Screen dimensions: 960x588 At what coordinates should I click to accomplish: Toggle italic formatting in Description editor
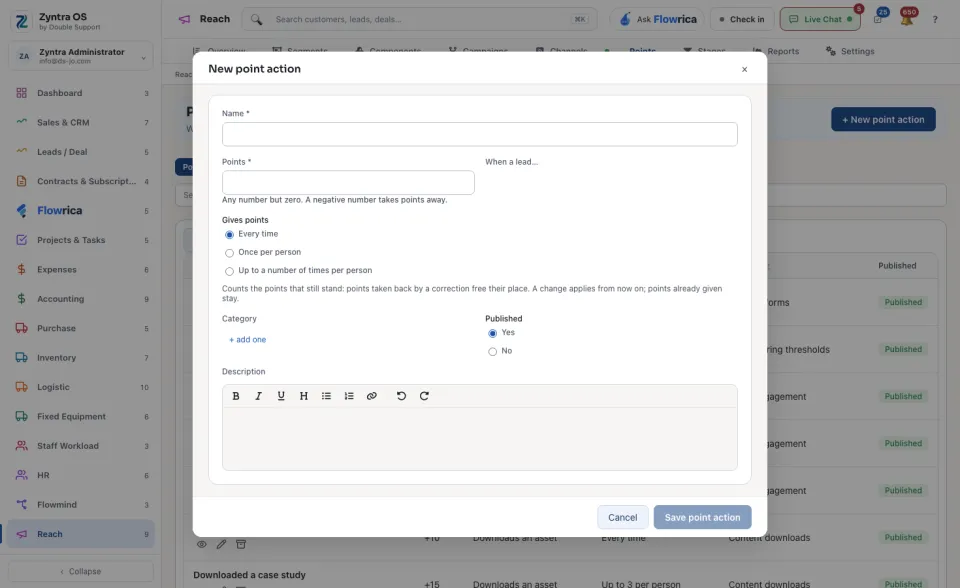[x=258, y=396]
